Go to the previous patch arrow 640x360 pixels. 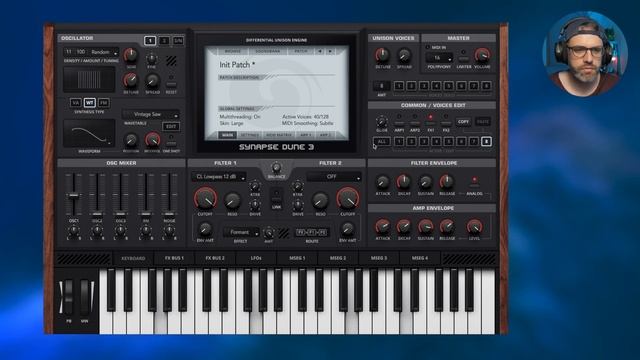tap(320, 51)
